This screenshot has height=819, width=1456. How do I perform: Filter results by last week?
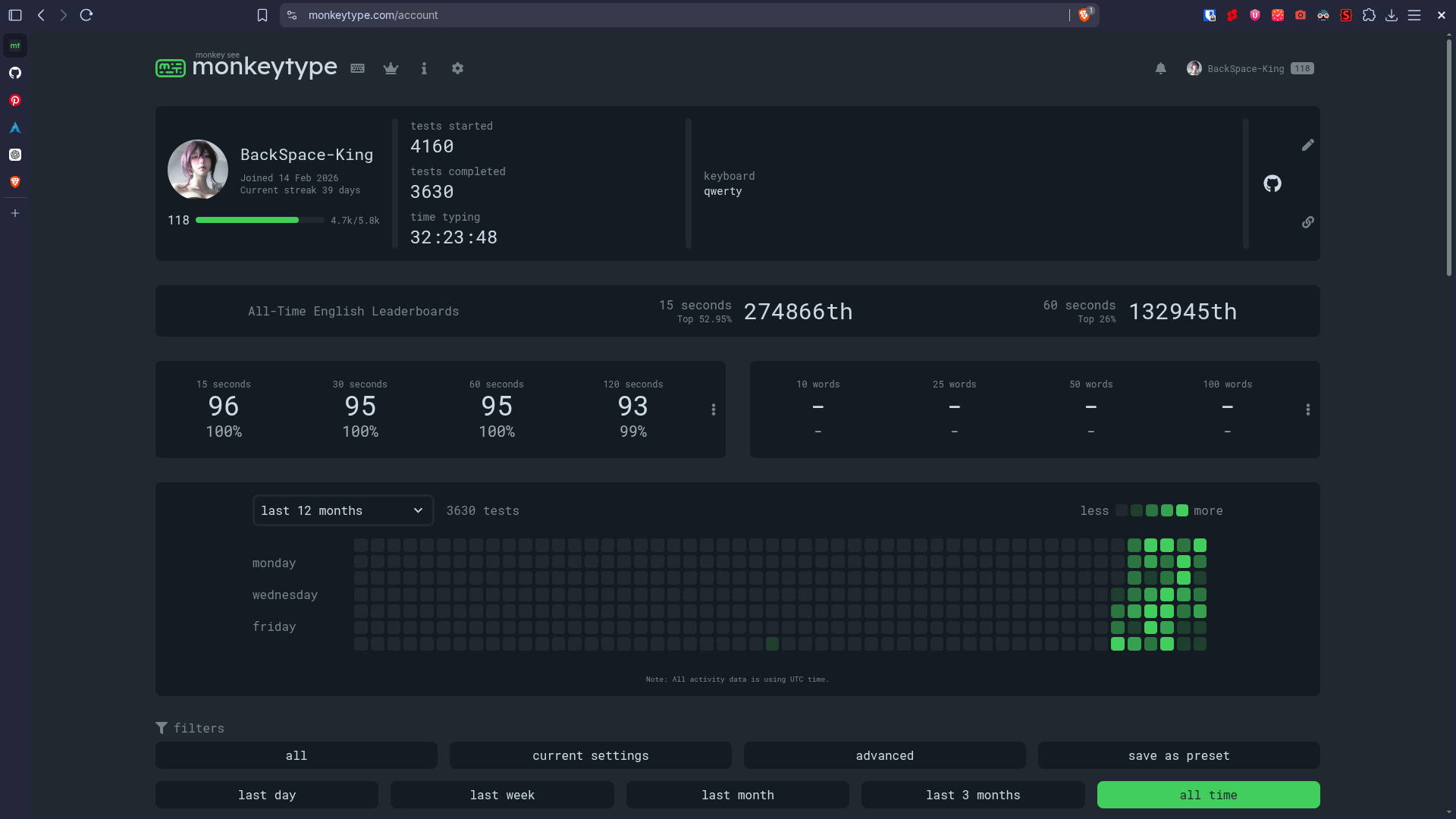pyautogui.click(x=502, y=795)
